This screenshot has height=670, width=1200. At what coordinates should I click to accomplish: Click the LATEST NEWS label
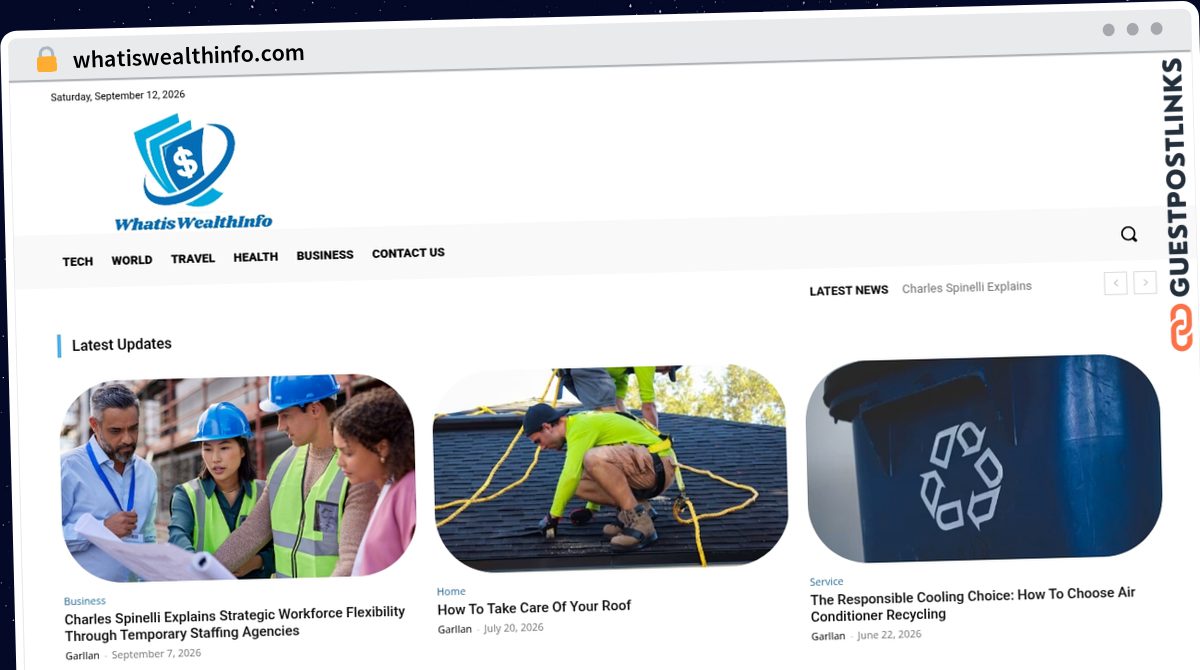coord(849,290)
